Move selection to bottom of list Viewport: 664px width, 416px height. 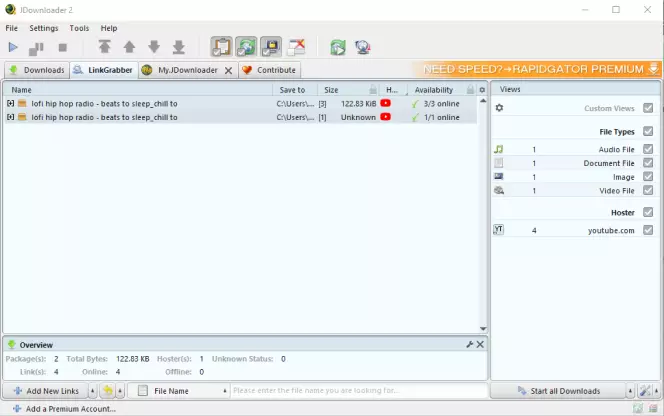tap(179, 47)
